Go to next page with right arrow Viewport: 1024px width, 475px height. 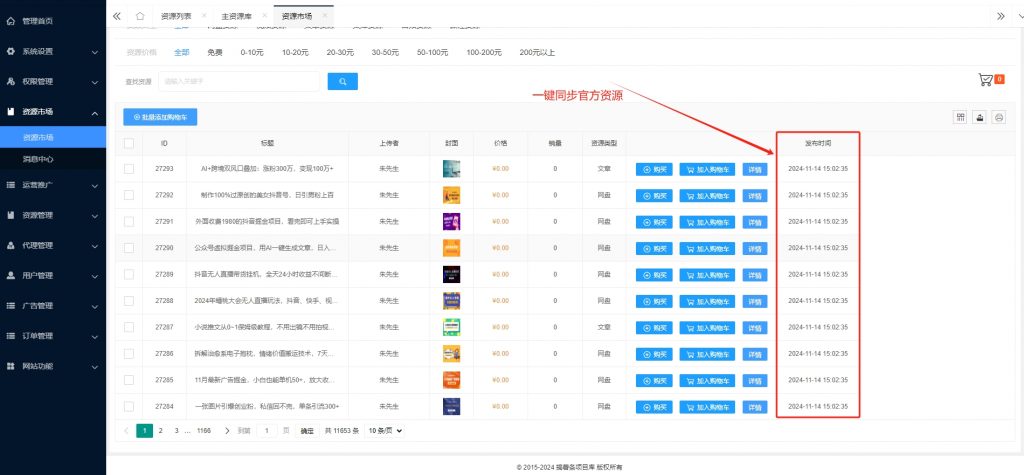pos(227,431)
